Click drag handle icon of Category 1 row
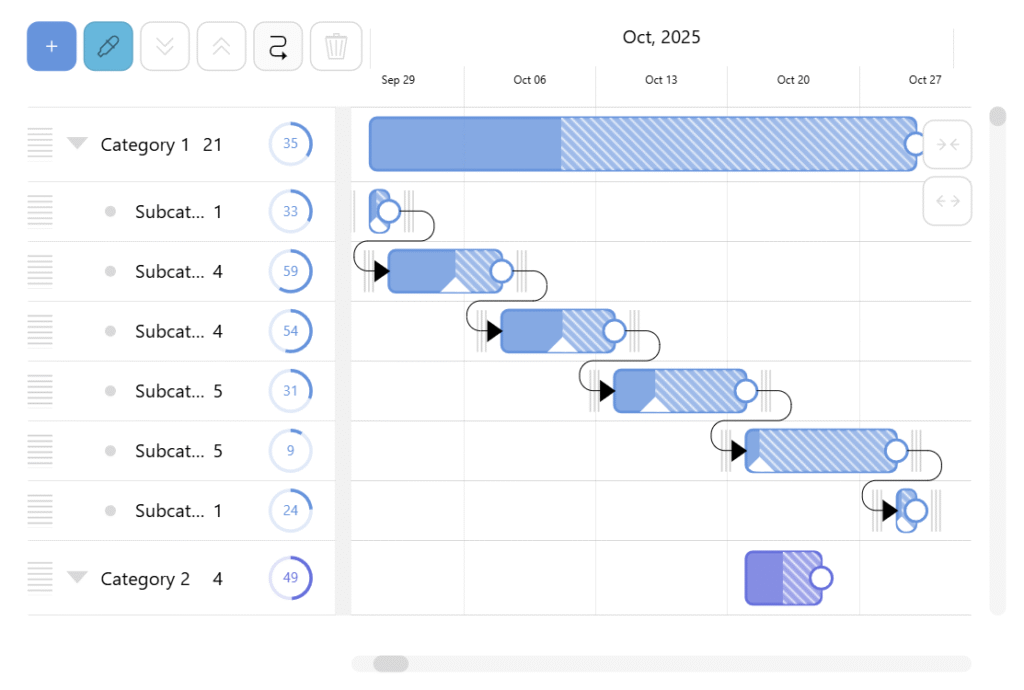 [x=40, y=144]
